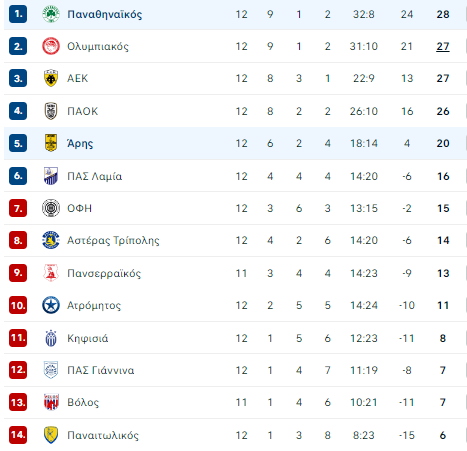Image resolution: width=467 pixels, height=451 pixels.
Task: Click the red rank 14 badge
Action: (x=18, y=435)
